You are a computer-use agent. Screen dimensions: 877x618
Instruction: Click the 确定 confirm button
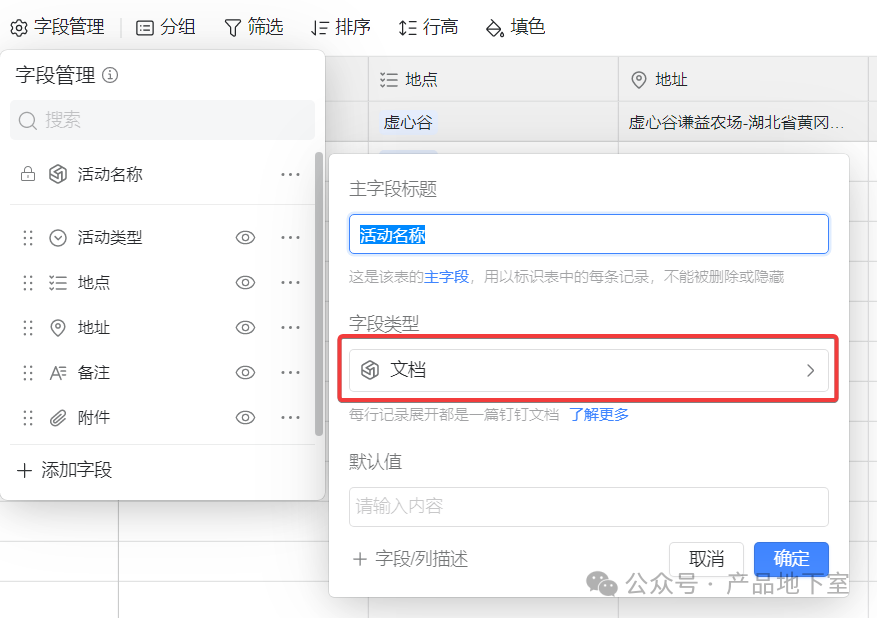(791, 559)
